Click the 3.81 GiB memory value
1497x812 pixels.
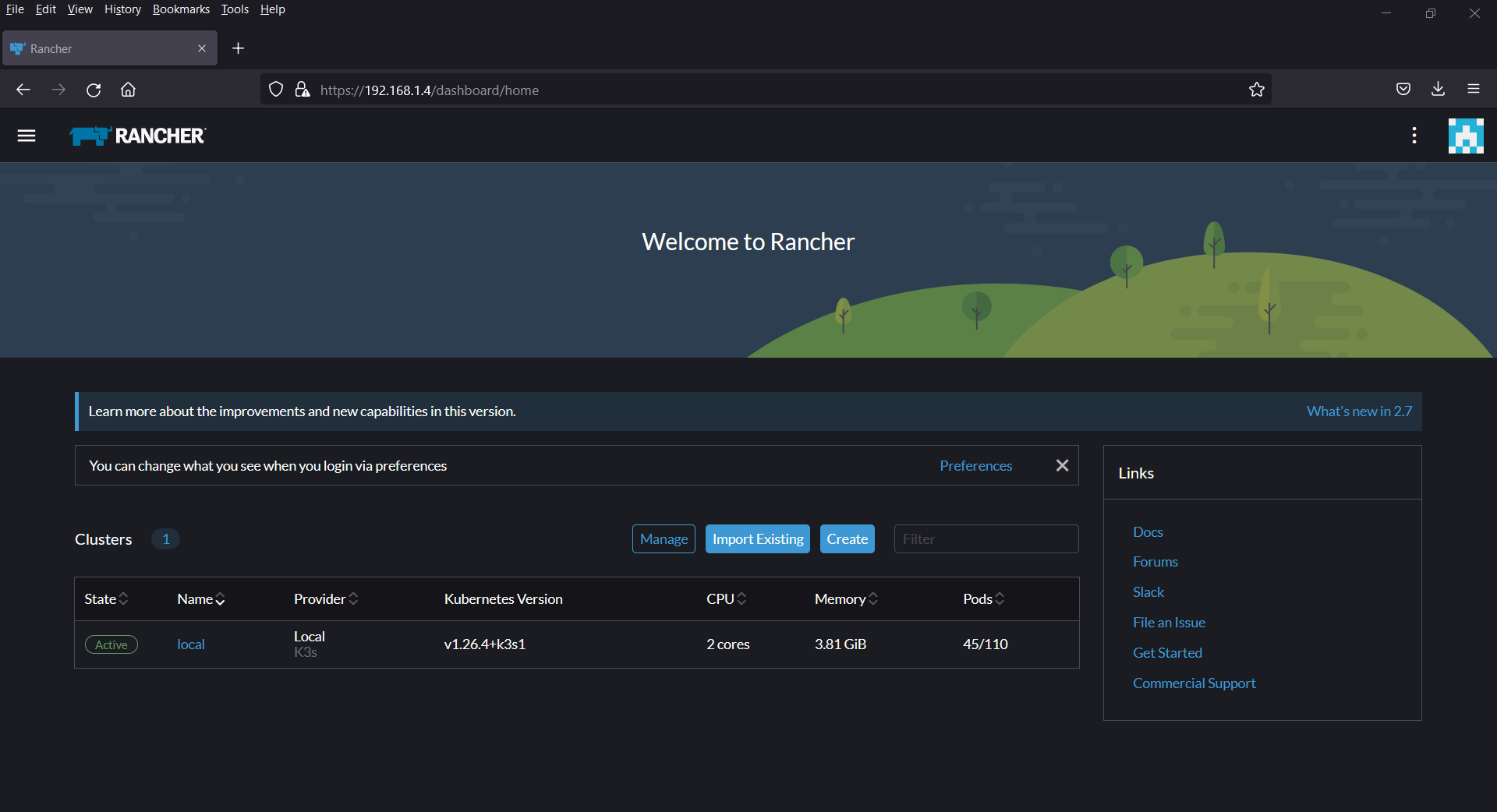(841, 644)
